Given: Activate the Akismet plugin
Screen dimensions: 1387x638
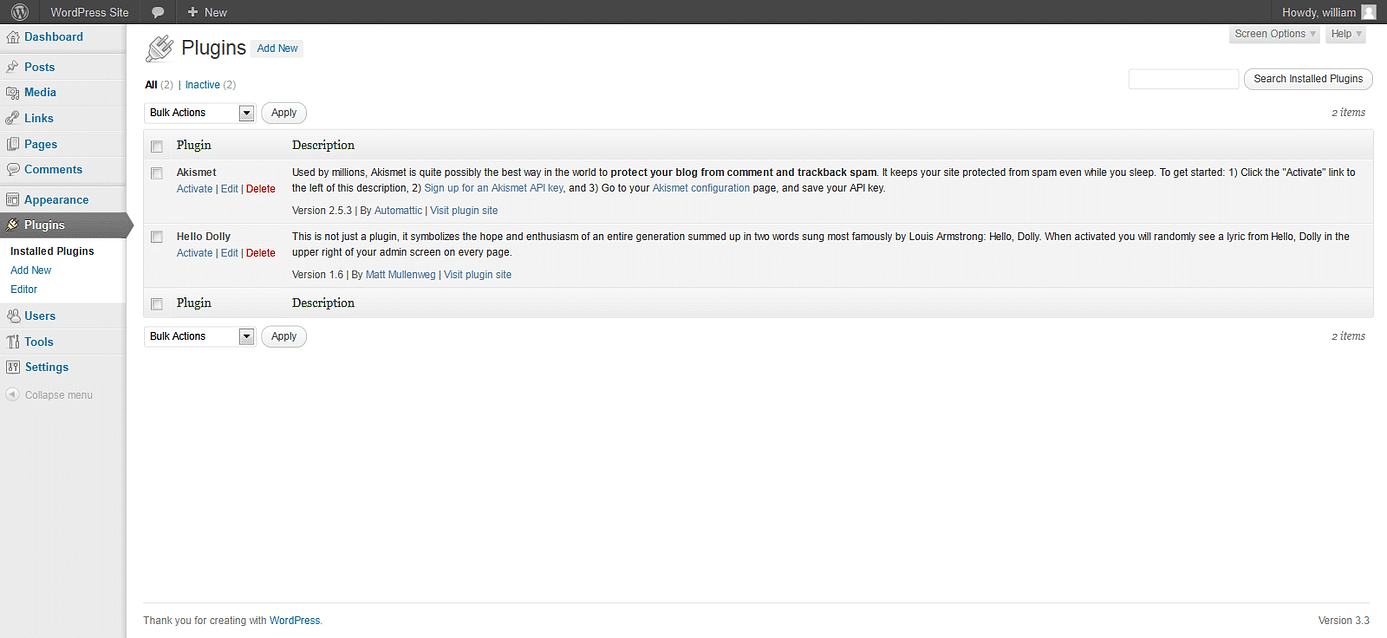Looking at the screenshot, I should (194, 189).
